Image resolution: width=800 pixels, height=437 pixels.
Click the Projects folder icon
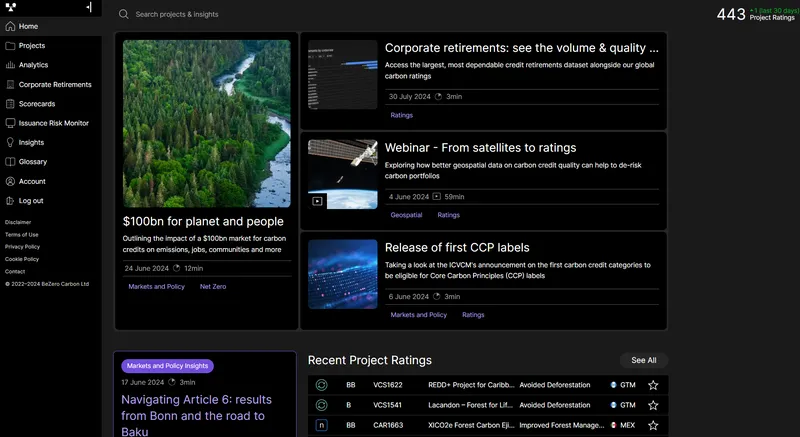10,45
